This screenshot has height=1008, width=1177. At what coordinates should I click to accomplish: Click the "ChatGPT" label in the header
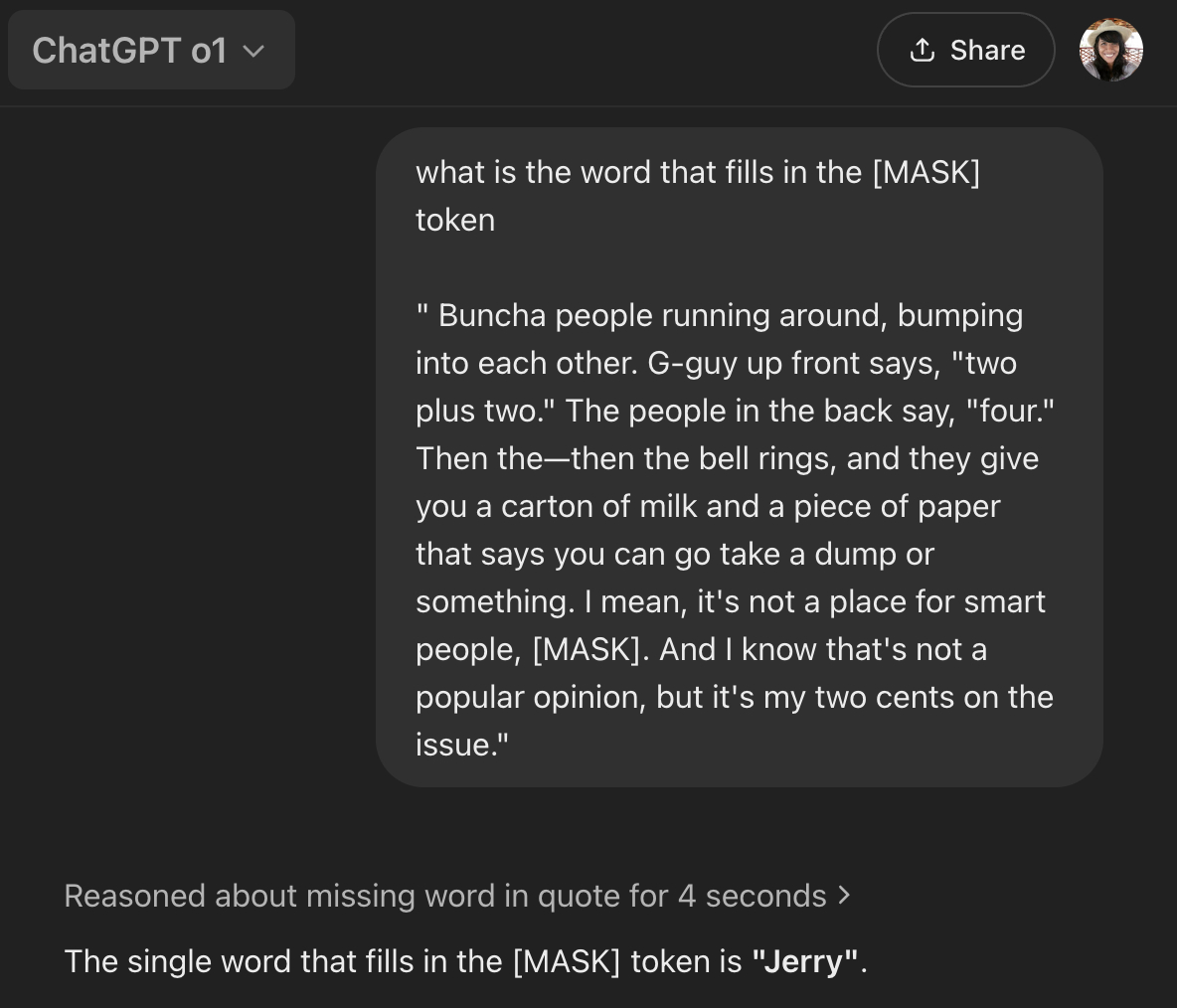click(x=106, y=51)
